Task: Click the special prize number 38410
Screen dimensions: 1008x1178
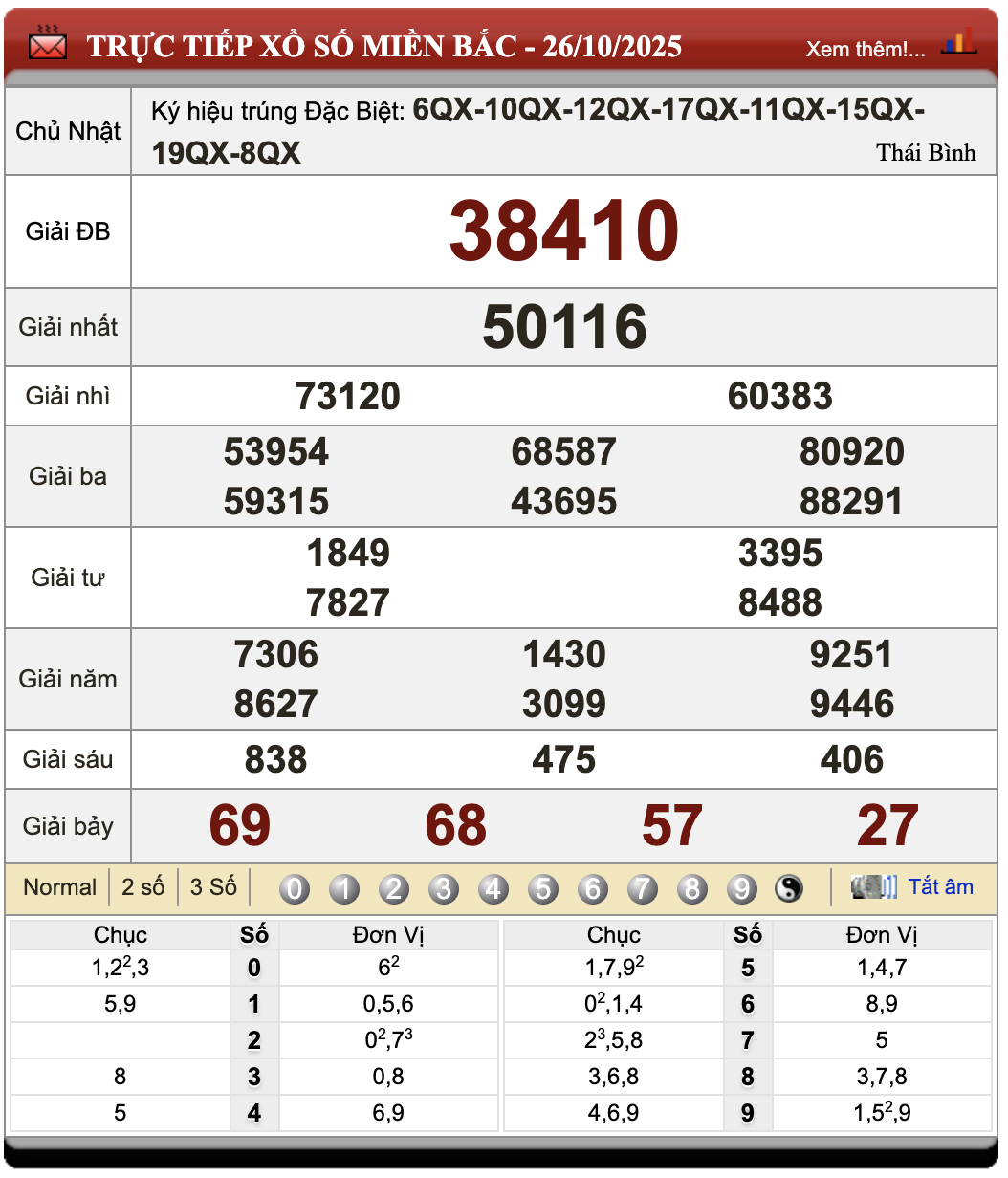Action: coord(564,230)
